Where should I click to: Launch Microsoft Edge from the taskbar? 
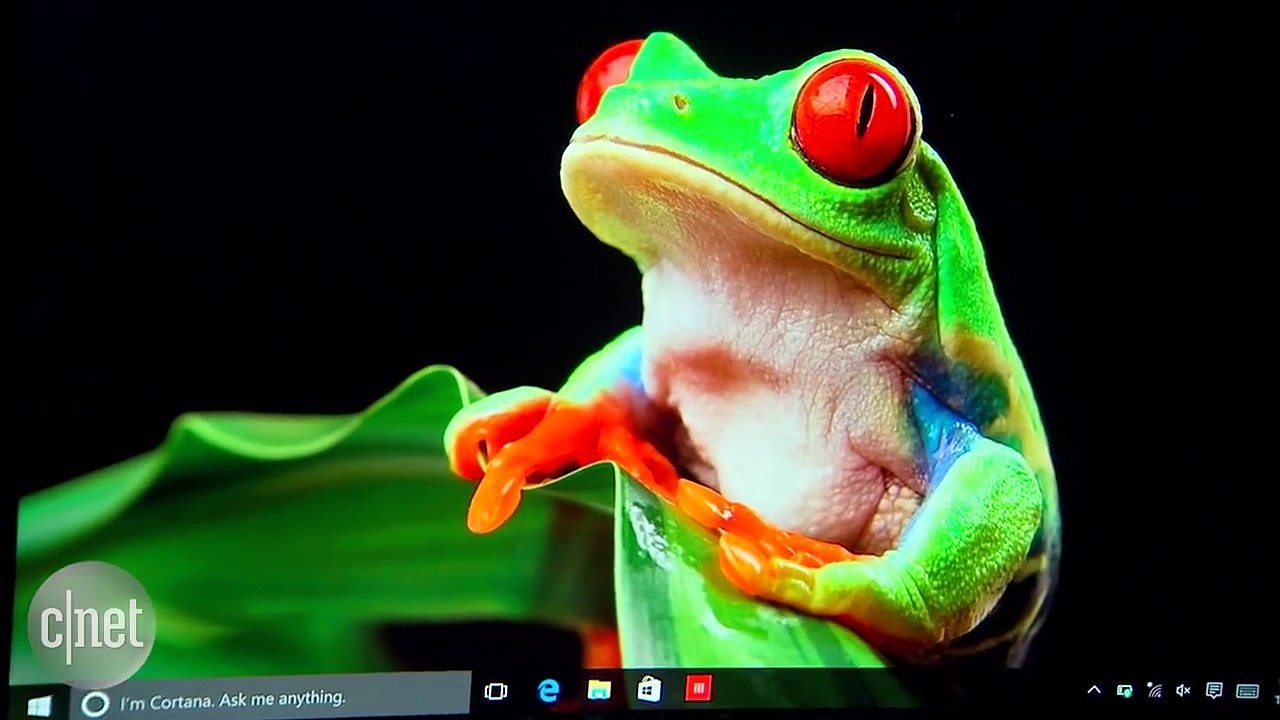pos(549,690)
